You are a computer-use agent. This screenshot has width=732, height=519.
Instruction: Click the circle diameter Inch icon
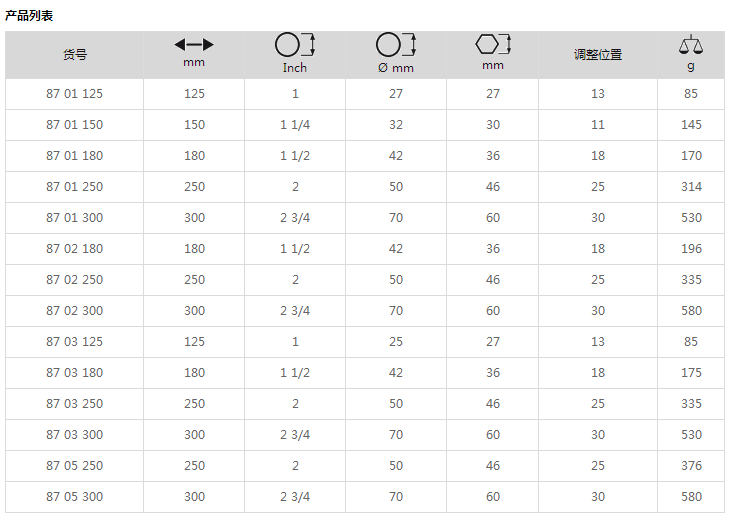point(295,45)
